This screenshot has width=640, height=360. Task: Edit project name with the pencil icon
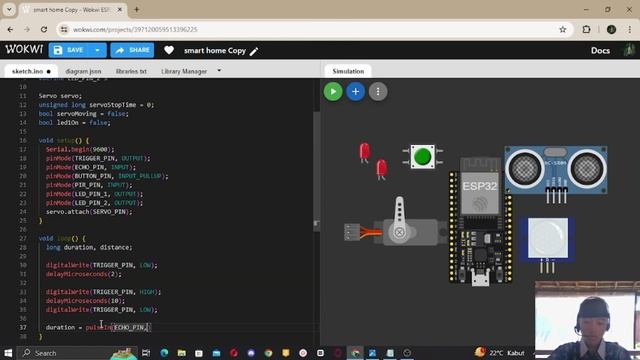pos(254,51)
